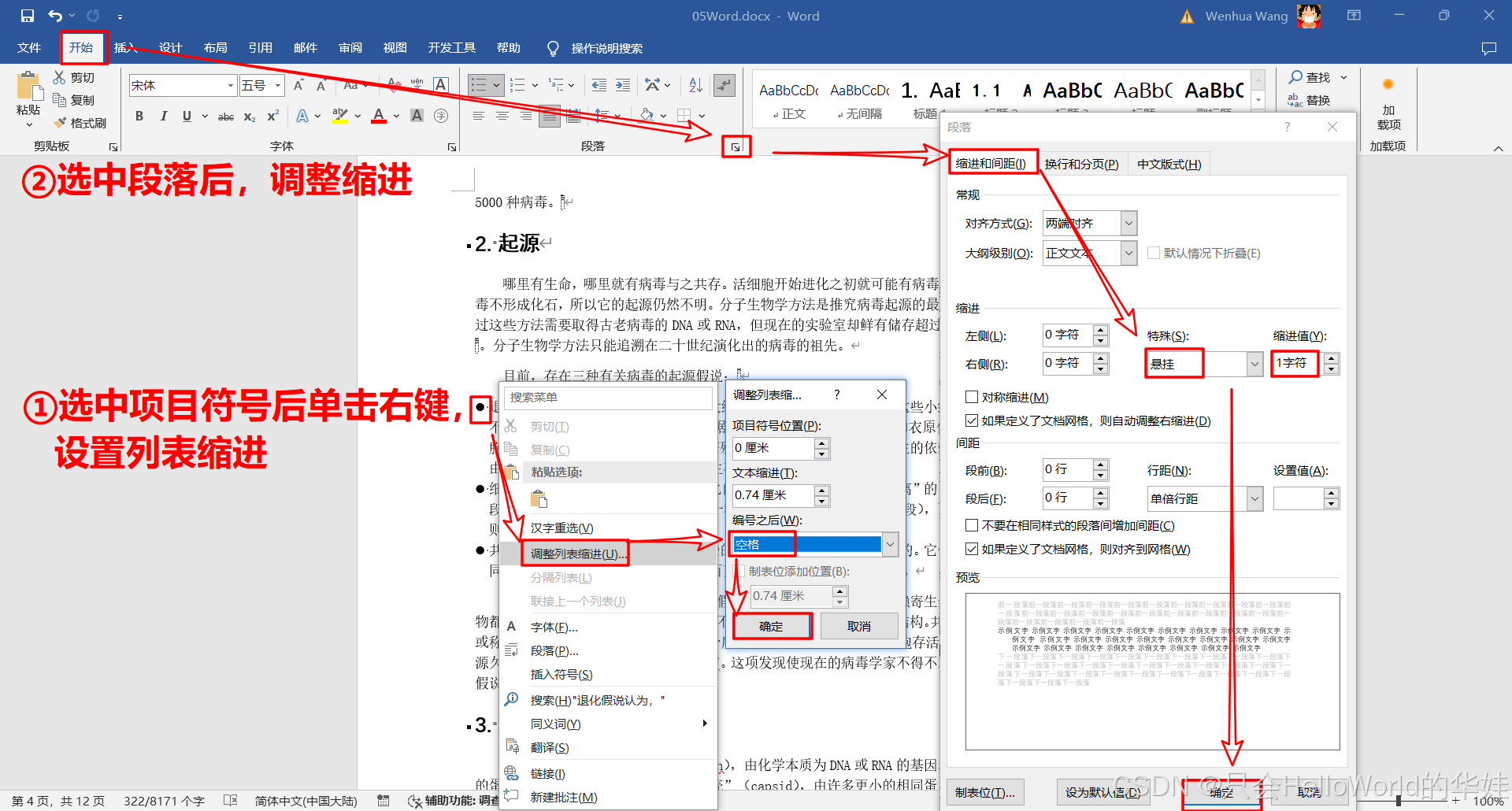This screenshot has width=1512, height=811.
Task: Open 对齐方式 alignment dropdown
Action: (x=1128, y=223)
